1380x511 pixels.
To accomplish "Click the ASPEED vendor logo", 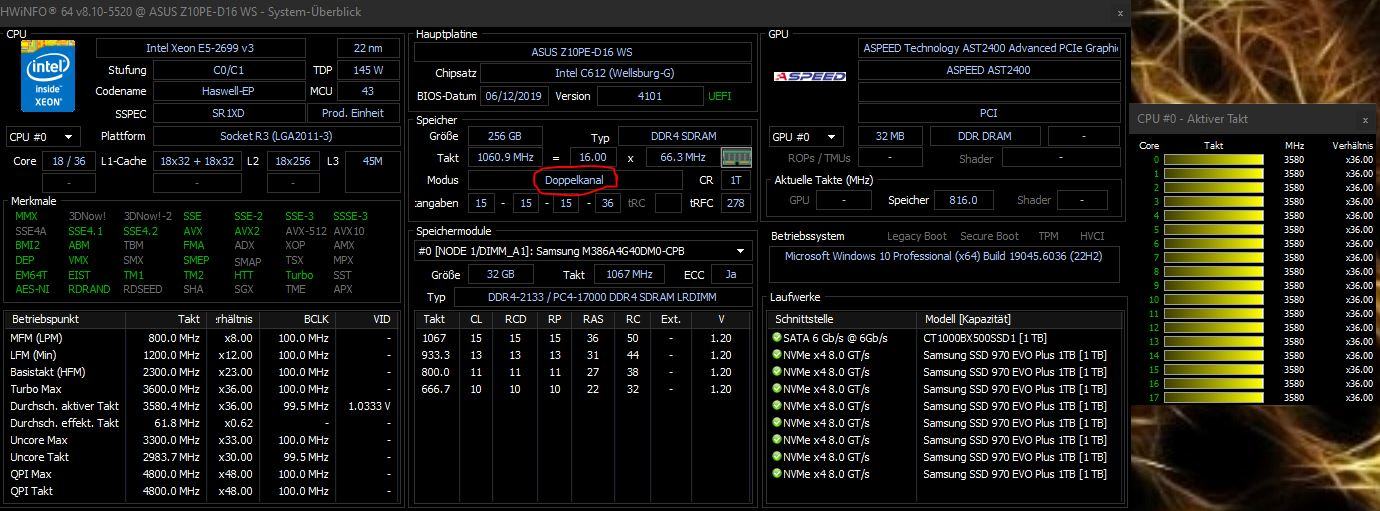I will click(810, 76).
